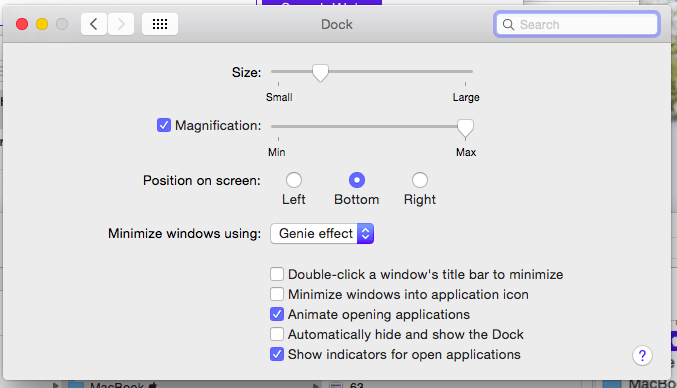Image resolution: width=677 pixels, height=388 pixels.
Task: Disable the Magnification checkbox
Action: coord(164,125)
